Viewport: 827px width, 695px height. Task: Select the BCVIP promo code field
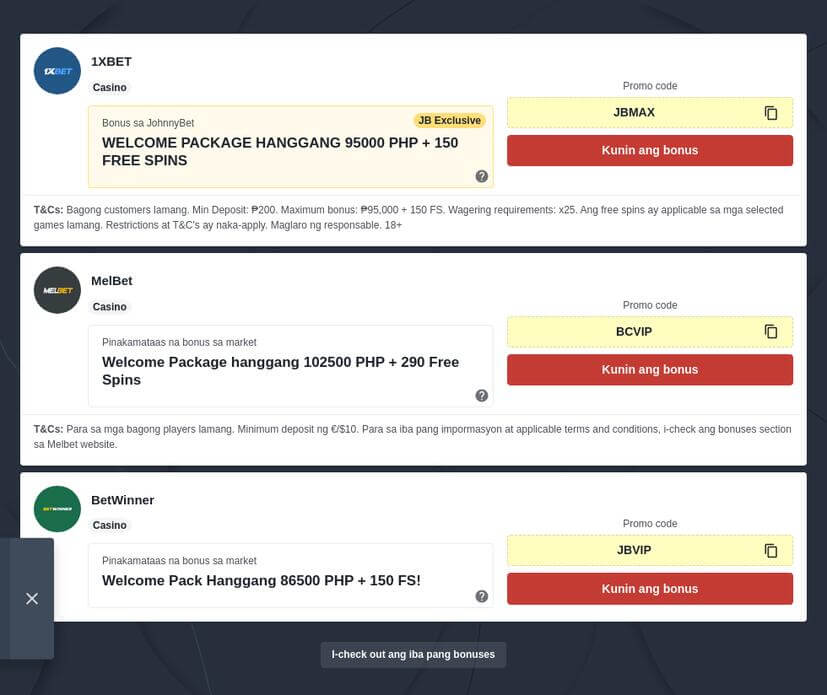pyautogui.click(x=634, y=332)
